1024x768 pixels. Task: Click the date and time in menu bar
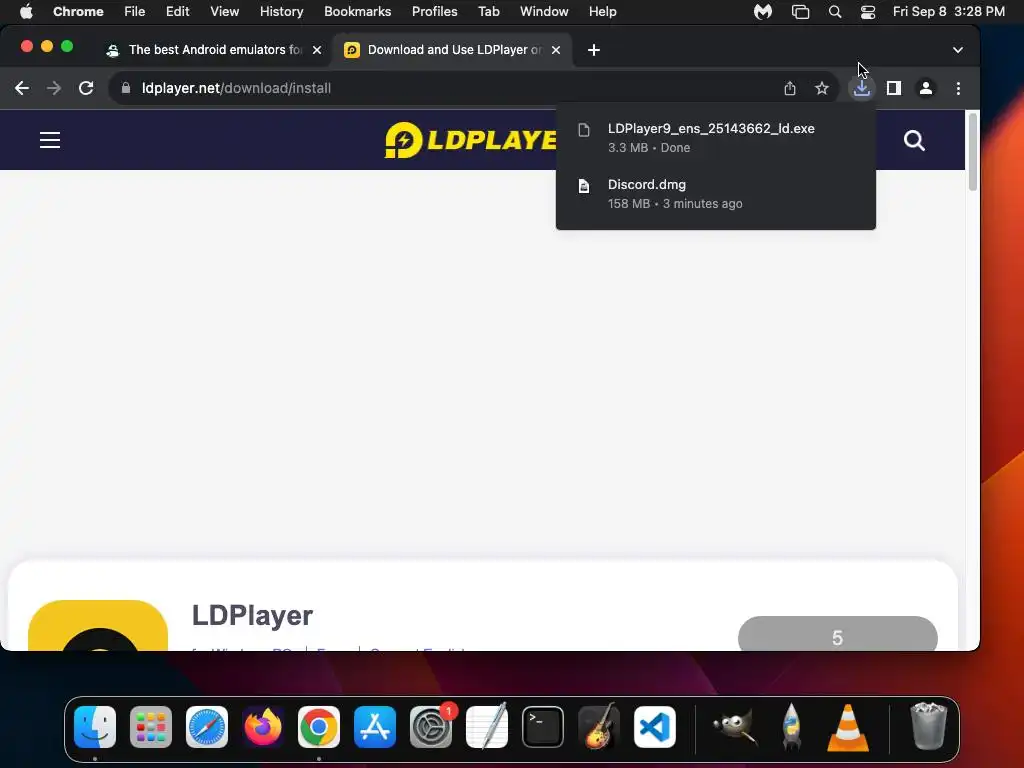948,11
